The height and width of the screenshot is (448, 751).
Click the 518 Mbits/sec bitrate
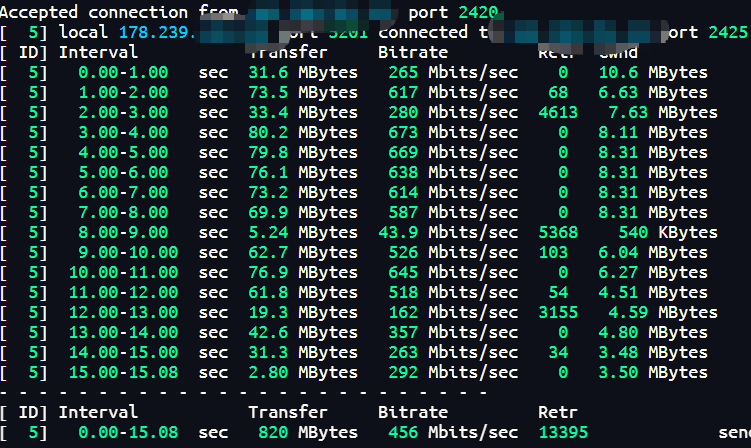(453, 292)
